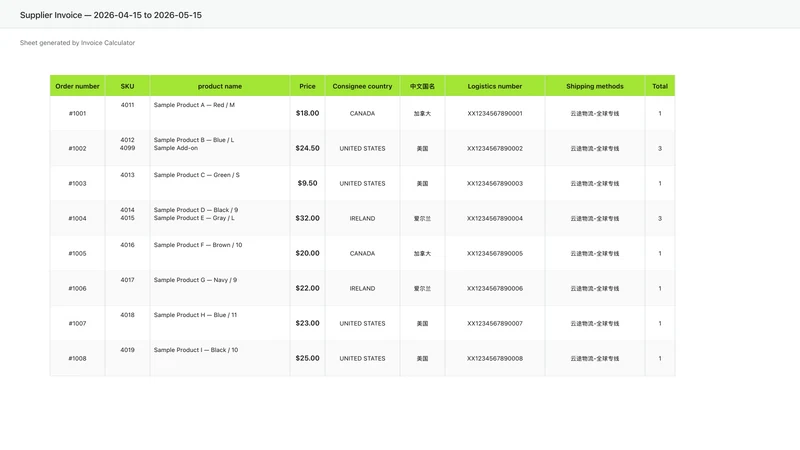Click Sheet generated by Invoice Calculator note
The width and height of the screenshot is (800, 450).
click(78, 43)
